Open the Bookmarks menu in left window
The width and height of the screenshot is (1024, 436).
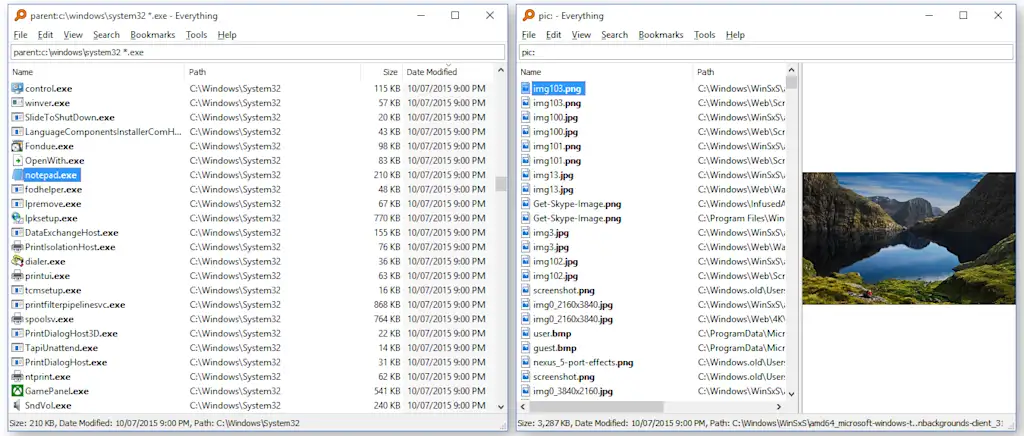[152, 35]
